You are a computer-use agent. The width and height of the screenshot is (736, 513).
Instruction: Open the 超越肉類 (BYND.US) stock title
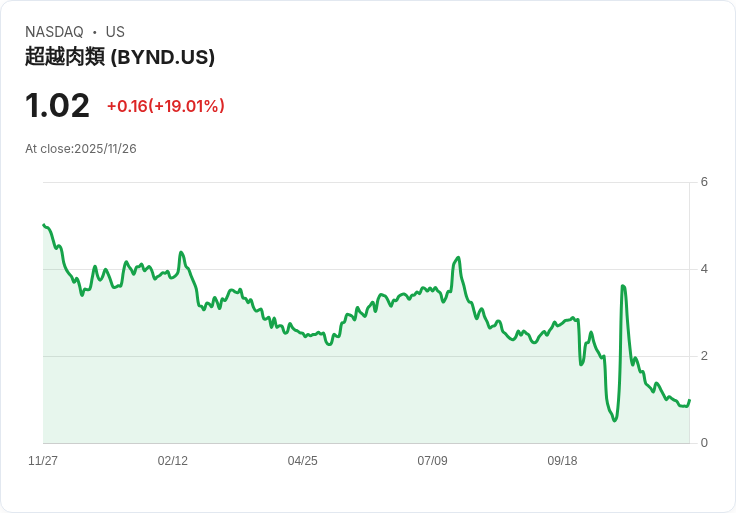point(120,57)
